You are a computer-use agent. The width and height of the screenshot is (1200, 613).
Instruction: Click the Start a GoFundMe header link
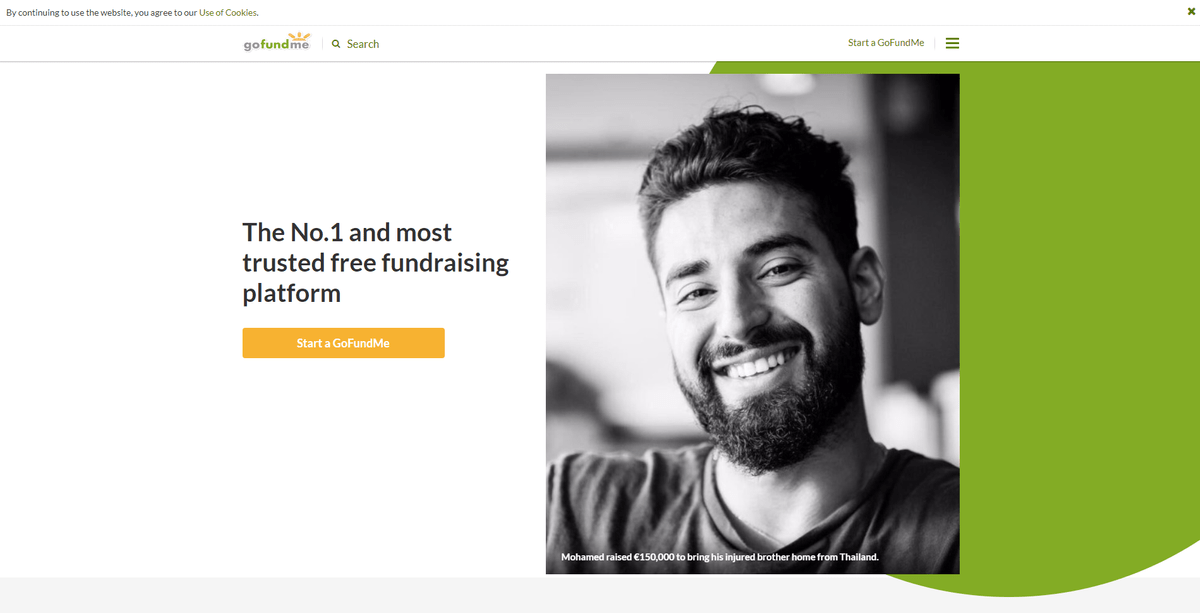click(x=886, y=43)
